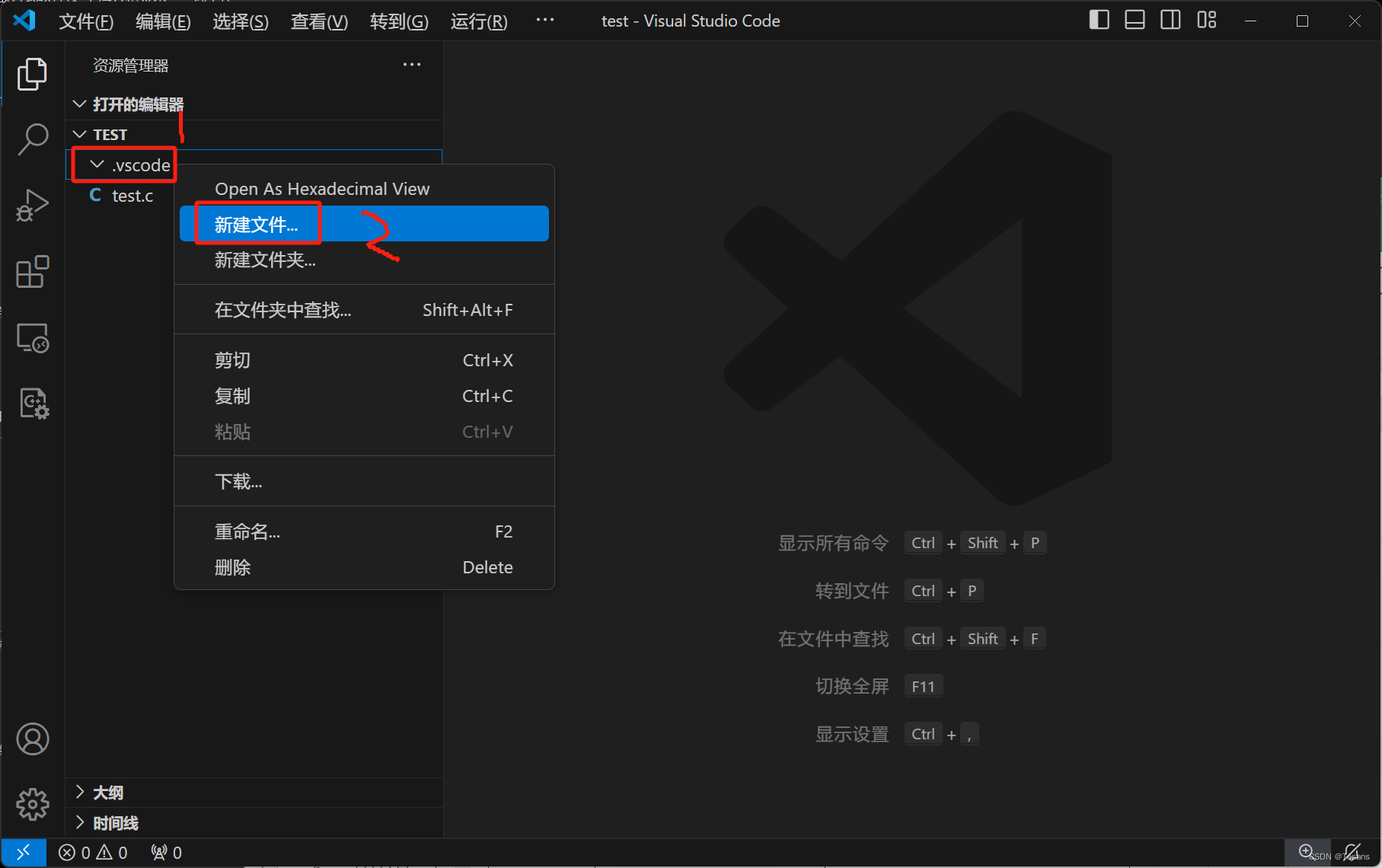Open the Extensions view icon
This screenshot has width=1382, height=868.
pos(32,272)
